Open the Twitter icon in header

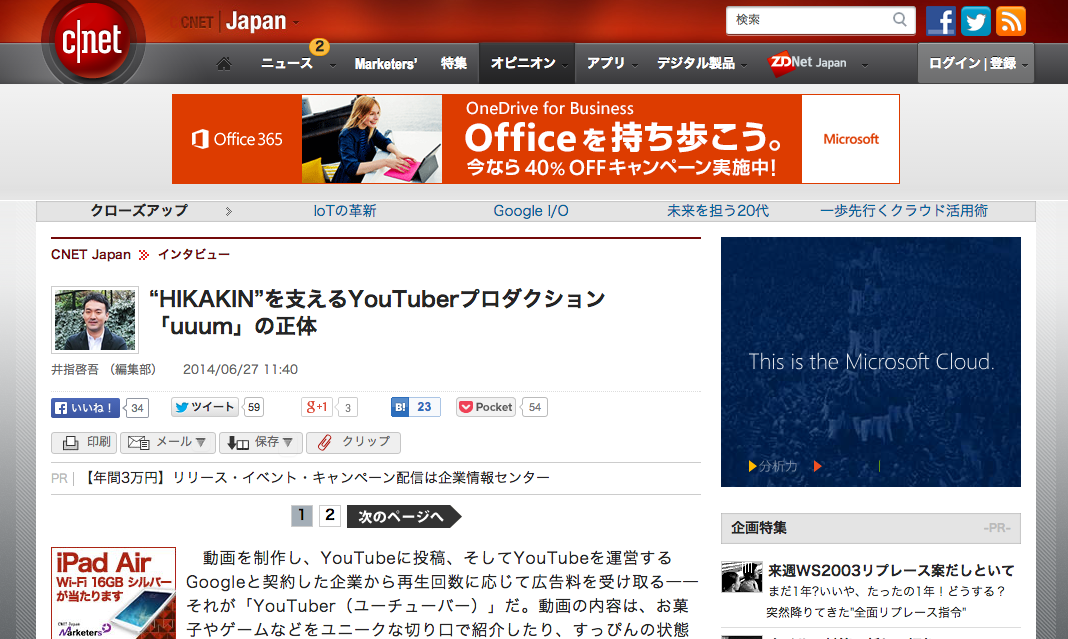tap(975, 21)
